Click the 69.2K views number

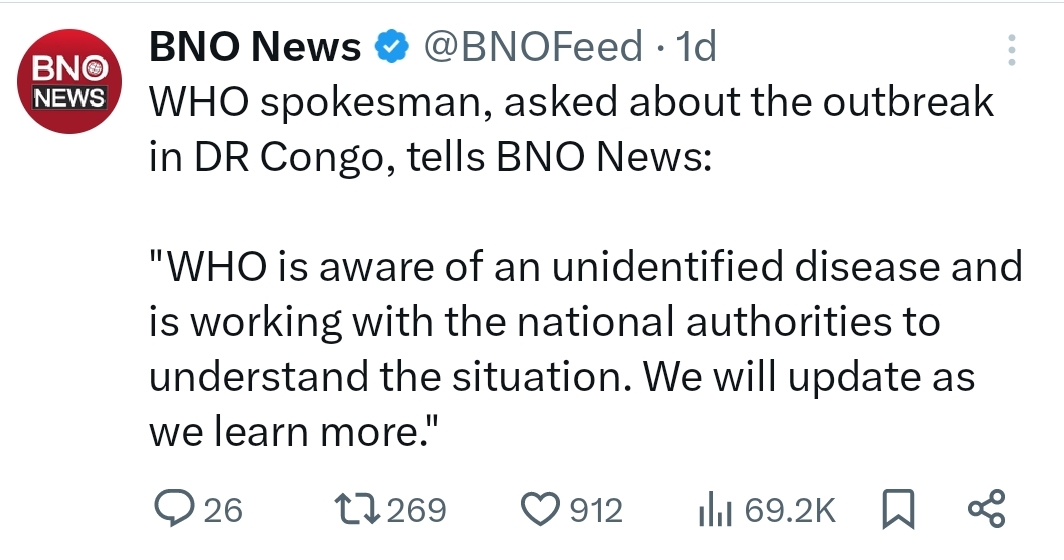pyautogui.click(x=790, y=511)
